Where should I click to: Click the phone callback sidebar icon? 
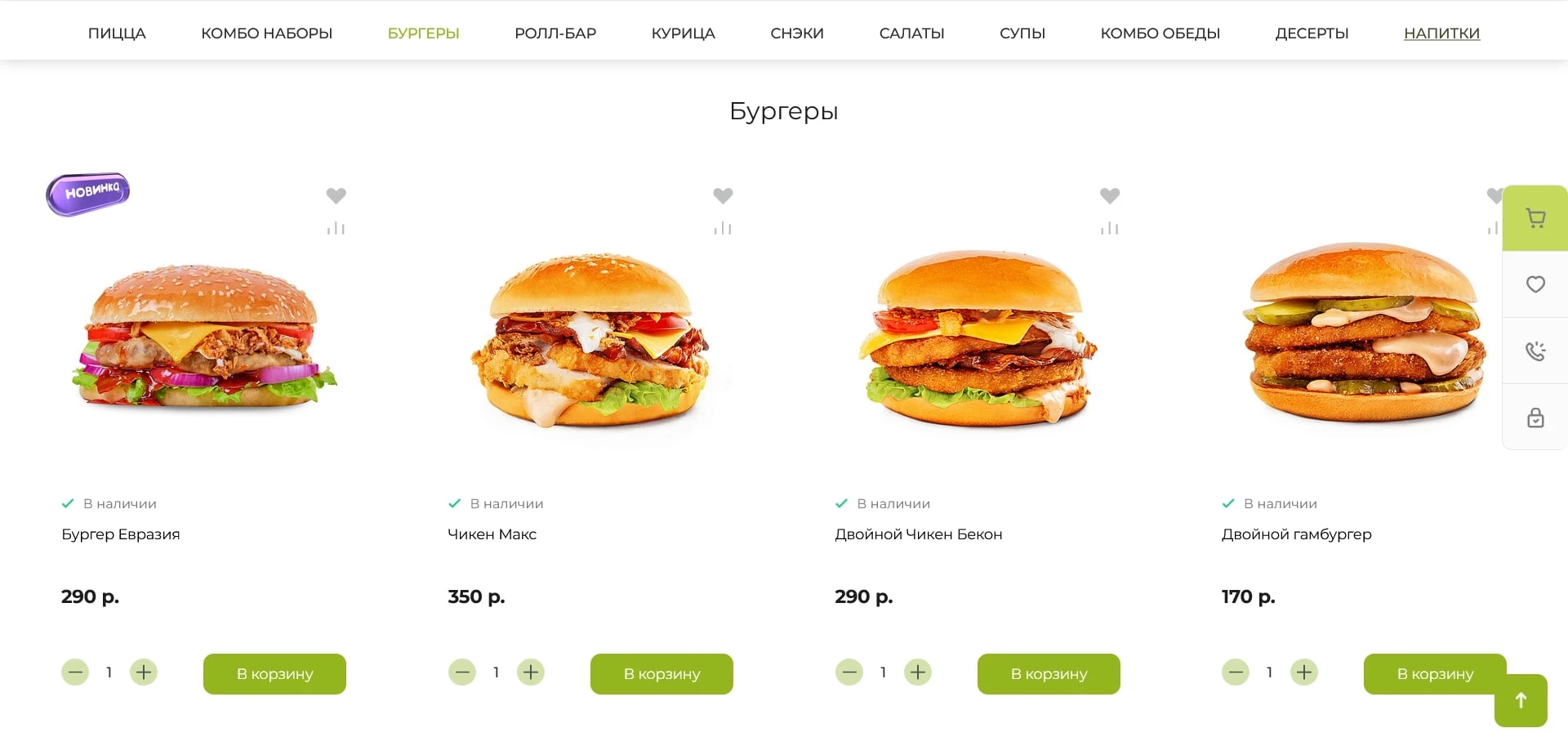click(1535, 351)
